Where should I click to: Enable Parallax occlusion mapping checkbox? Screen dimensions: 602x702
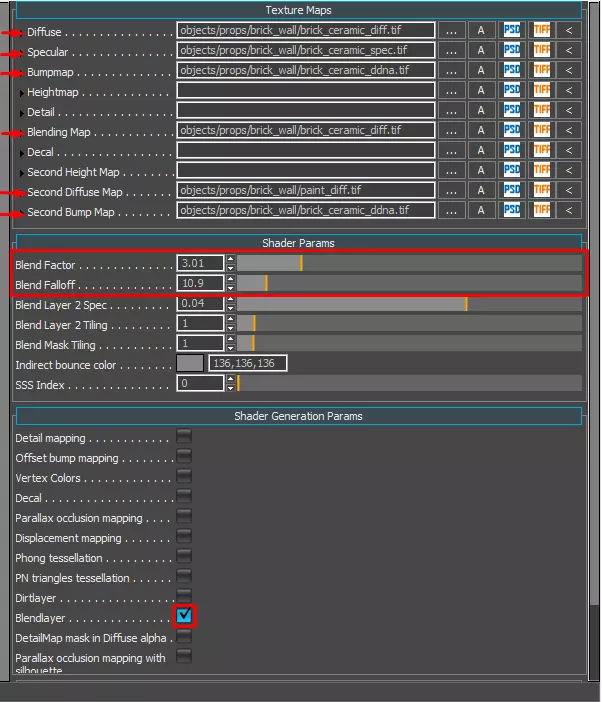184,516
